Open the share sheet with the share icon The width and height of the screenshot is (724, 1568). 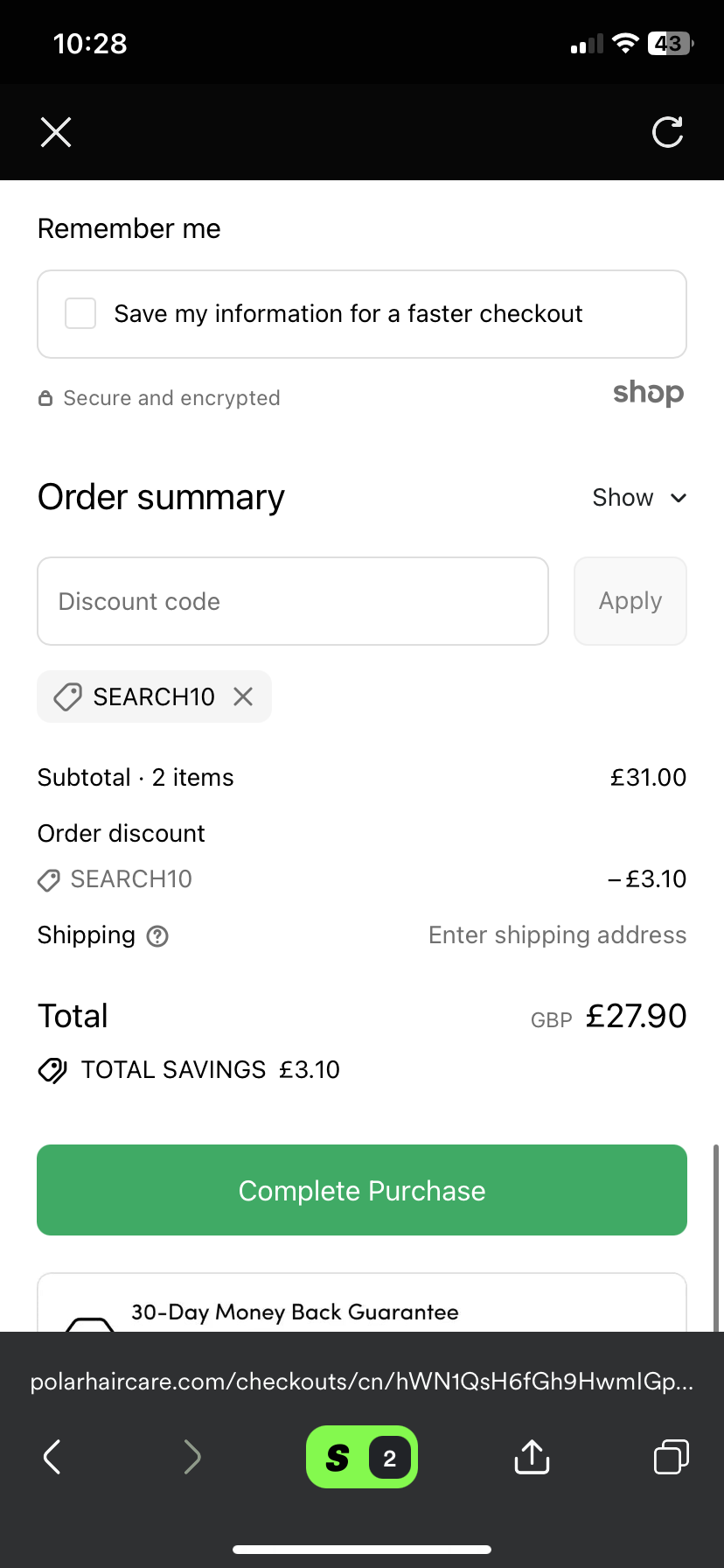click(531, 1457)
